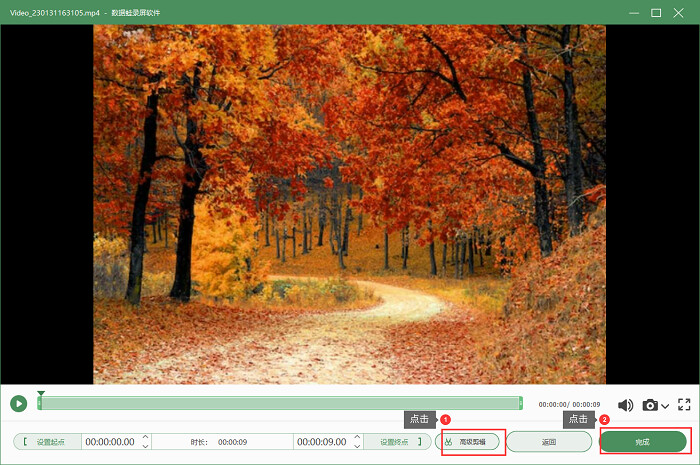Increase the end time with the up arrow

coord(357,437)
